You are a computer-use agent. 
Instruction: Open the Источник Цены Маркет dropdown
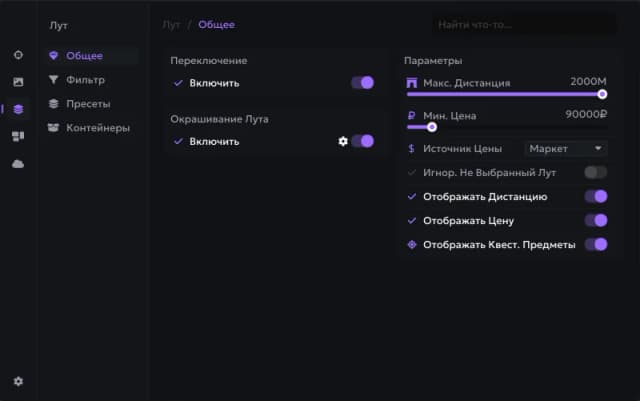(x=566, y=149)
